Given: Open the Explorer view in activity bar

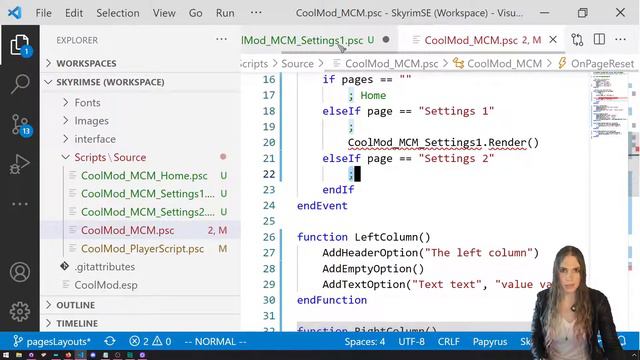Looking at the screenshot, I should (20, 45).
